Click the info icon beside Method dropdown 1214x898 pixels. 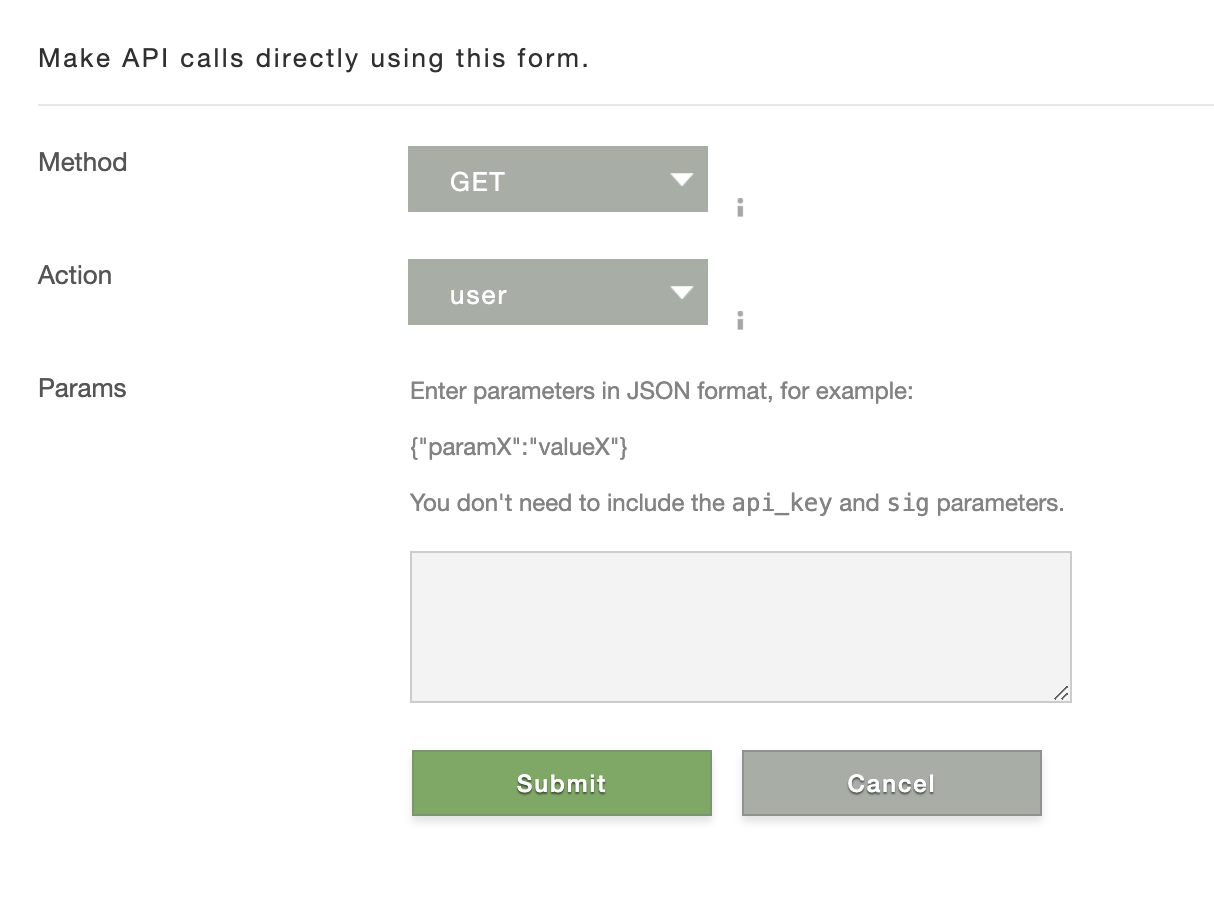pyautogui.click(x=740, y=207)
